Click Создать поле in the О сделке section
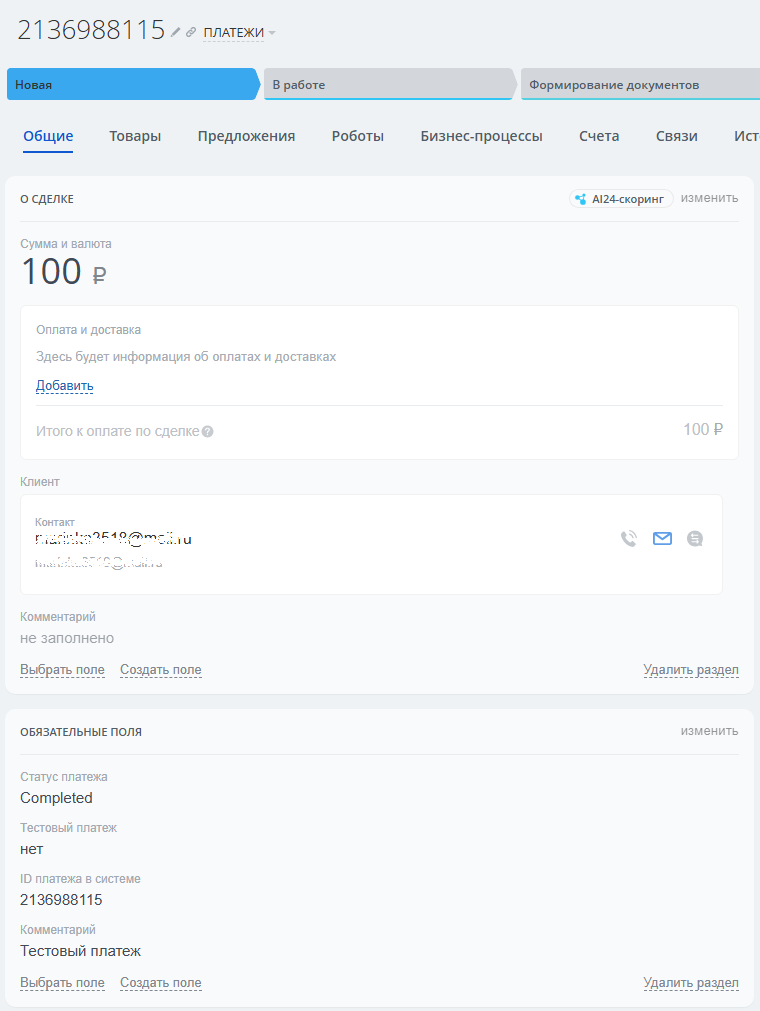Screen dimensions: 760x1011 point(161,670)
